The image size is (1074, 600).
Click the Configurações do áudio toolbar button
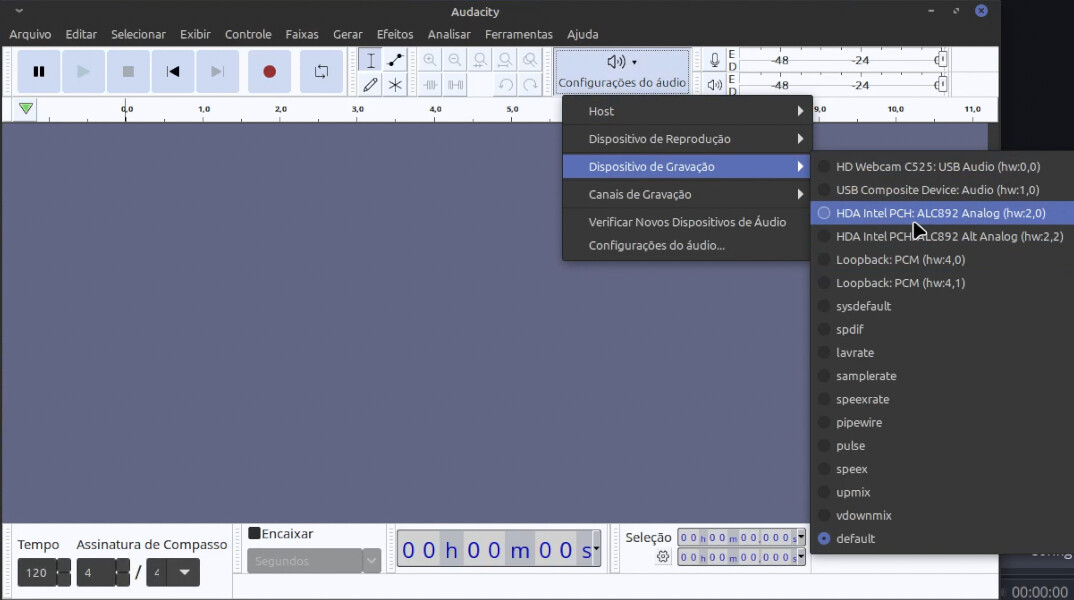click(622, 72)
